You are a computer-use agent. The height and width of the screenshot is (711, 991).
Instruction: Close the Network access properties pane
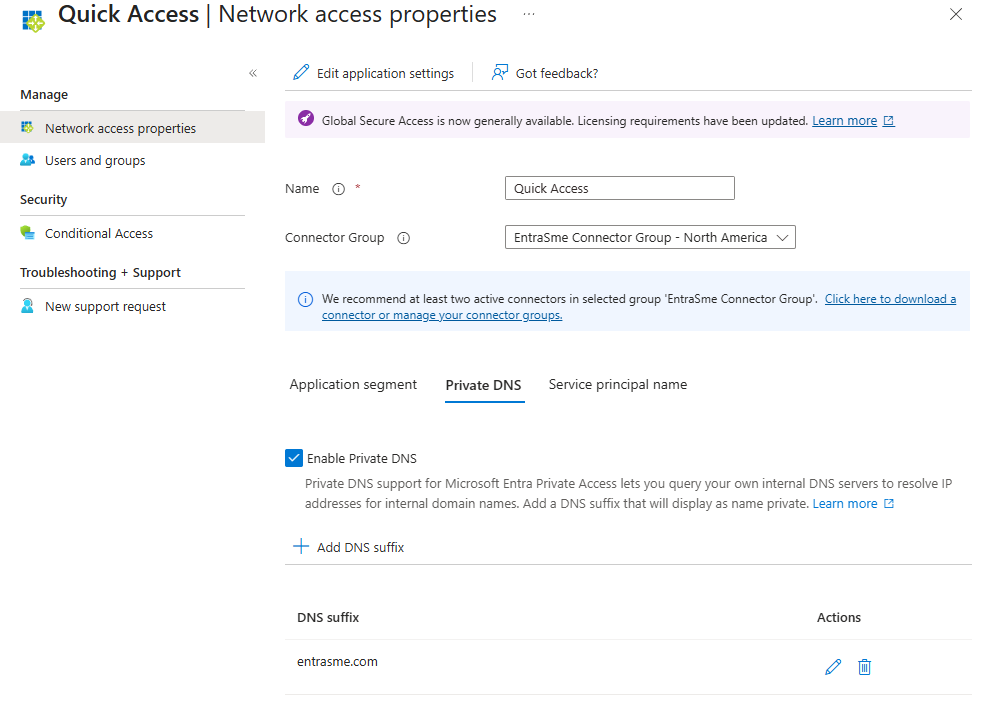pyautogui.click(x=956, y=14)
